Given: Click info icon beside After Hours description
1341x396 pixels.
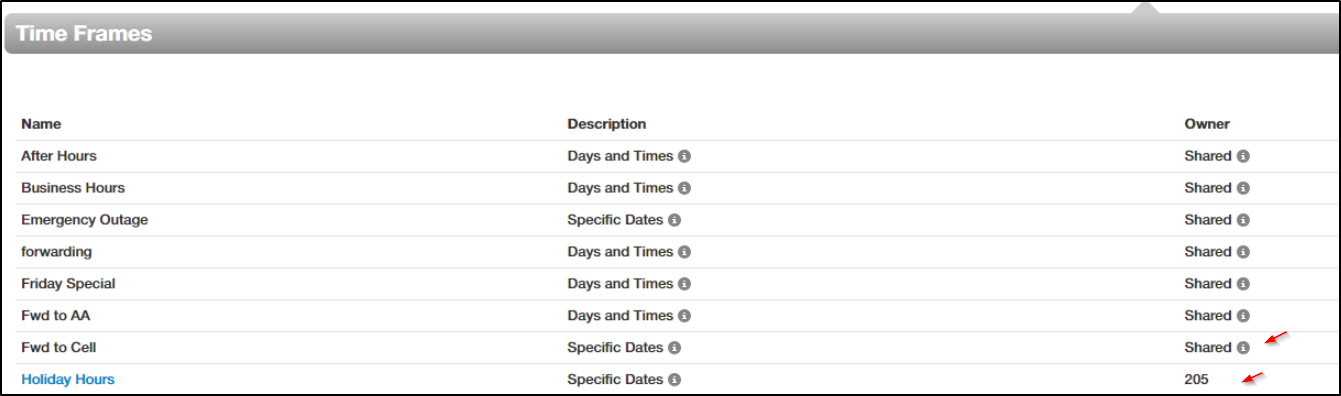Looking at the screenshot, I should pos(684,156).
